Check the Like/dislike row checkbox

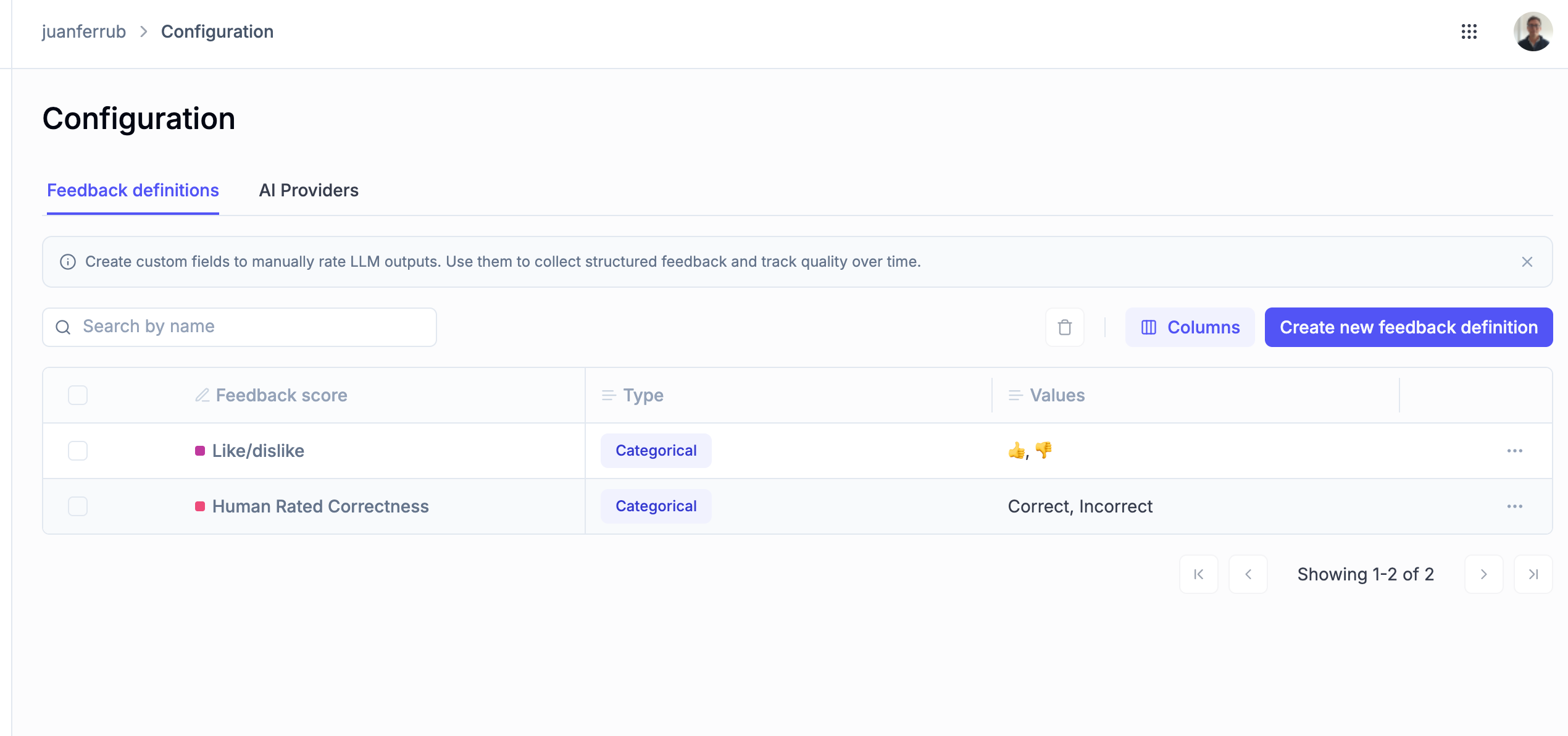click(x=78, y=451)
